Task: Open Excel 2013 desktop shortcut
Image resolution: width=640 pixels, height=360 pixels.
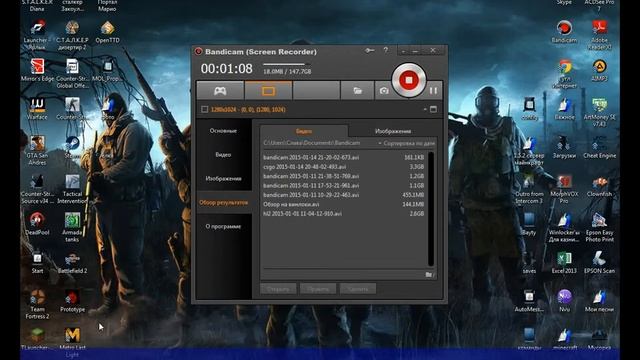Action: [564, 262]
